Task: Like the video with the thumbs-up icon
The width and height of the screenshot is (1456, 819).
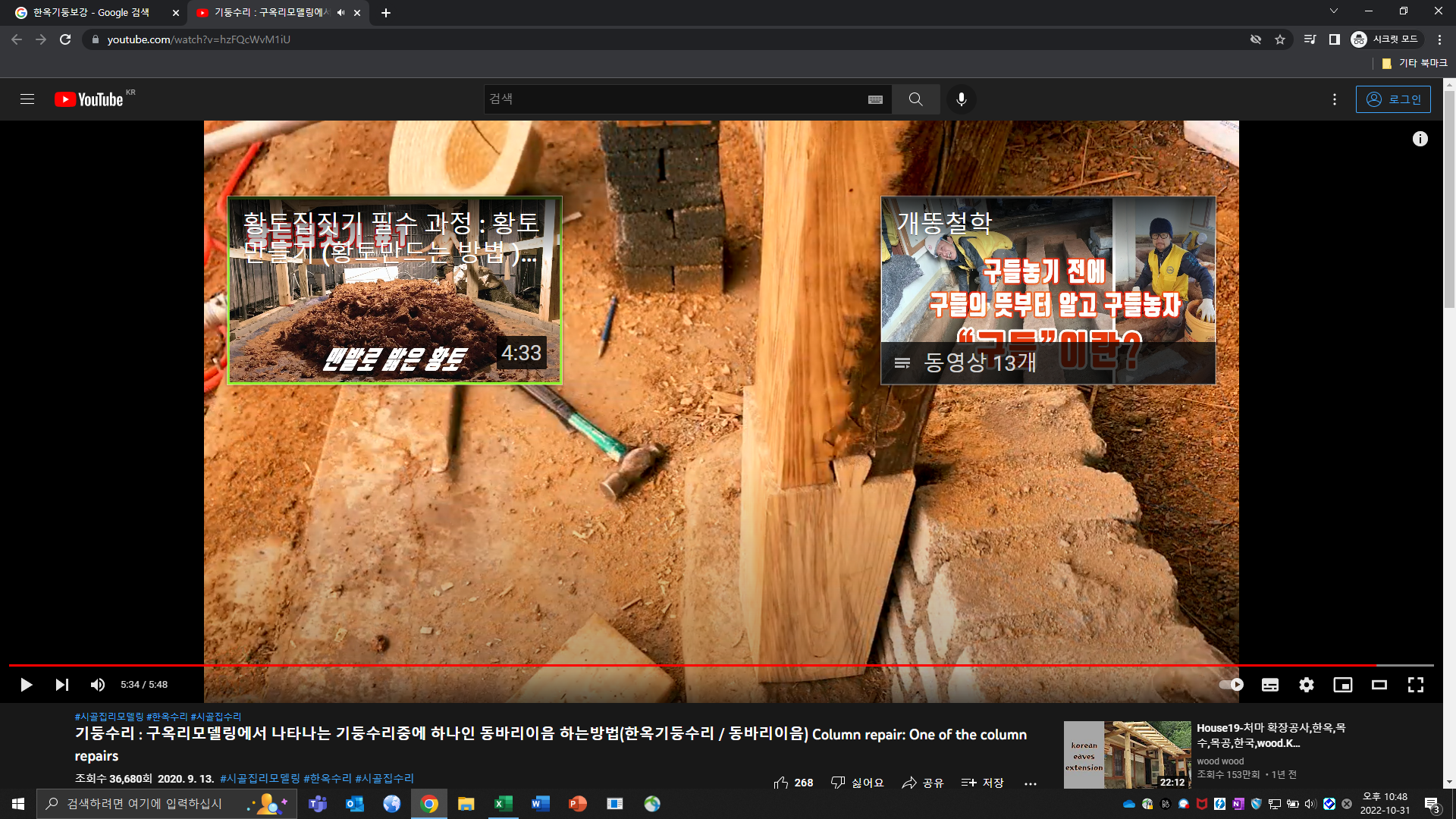Action: [x=781, y=783]
